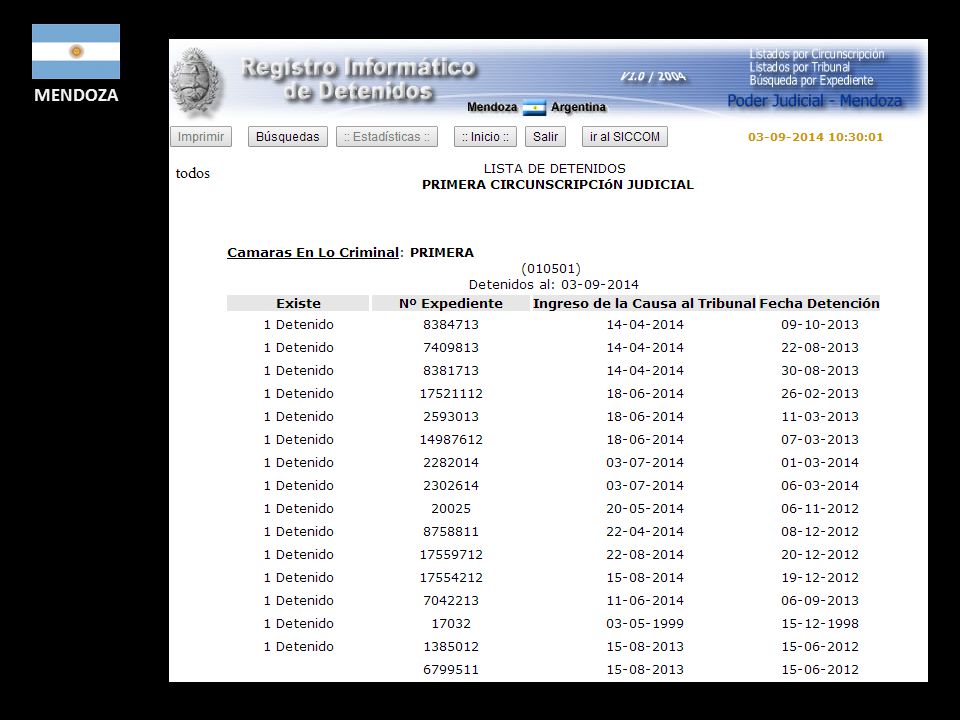The image size is (960, 720).
Task: Click detention date 20-12-2012
Action: click(x=820, y=555)
